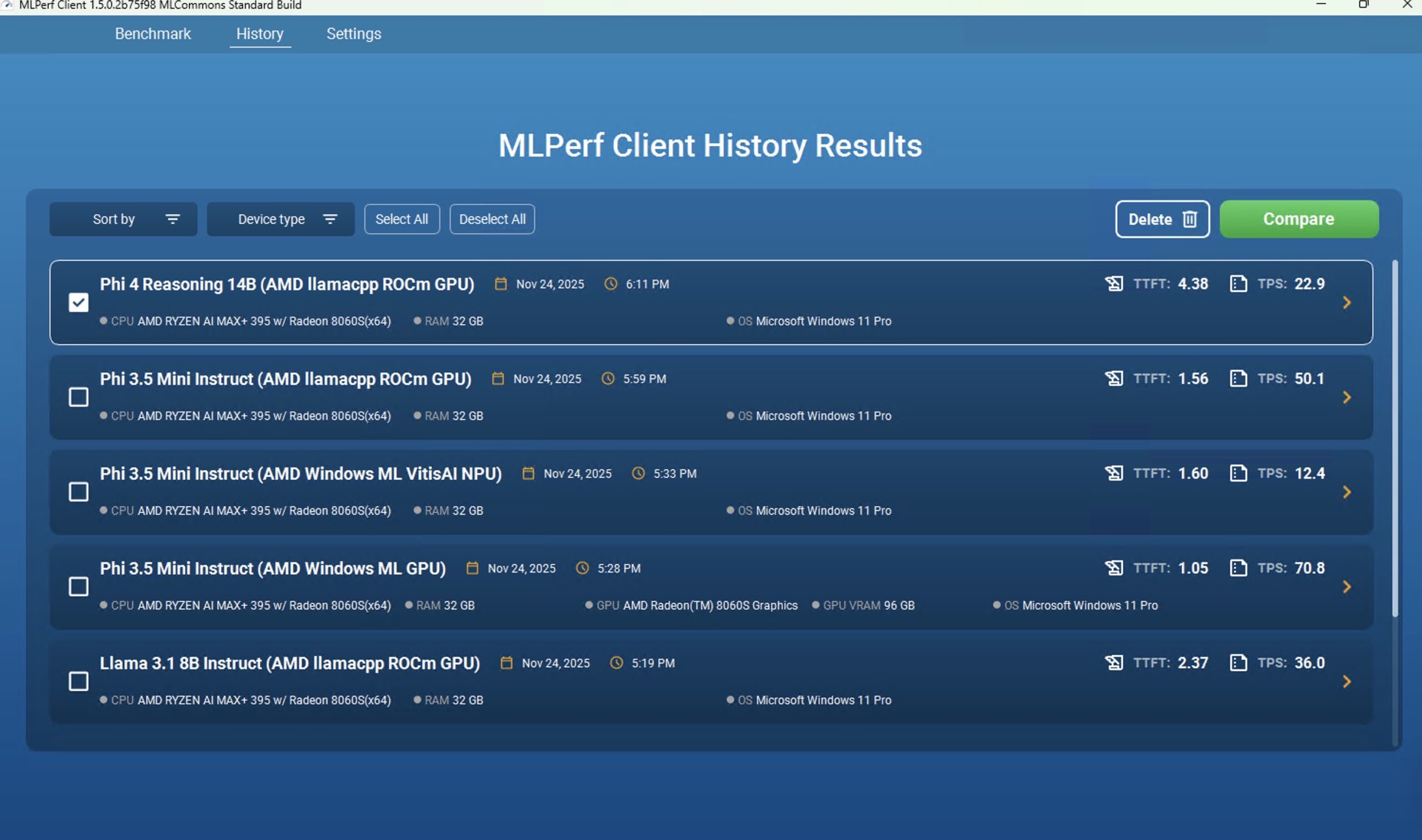Click the clock icon beside 5:59 PM
This screenshot has width=1422, height=840.
608,379
